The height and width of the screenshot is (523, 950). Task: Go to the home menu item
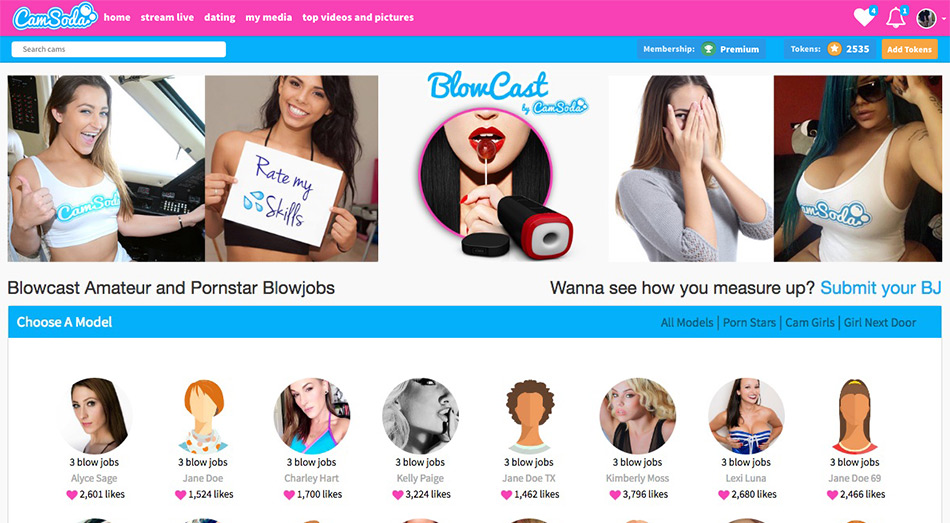pyautogui.click(x=117, y=18)
